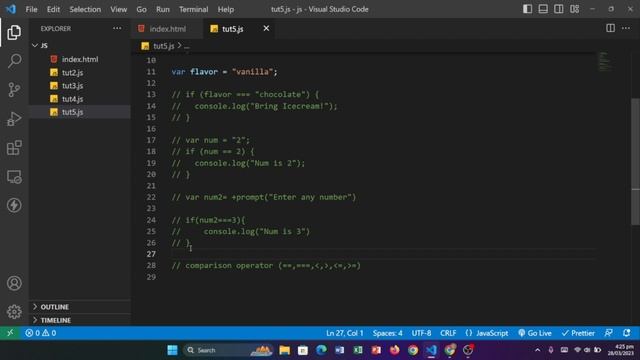
Task: Open the View menu
Action: pyautogui.click(x=118, y=9)
